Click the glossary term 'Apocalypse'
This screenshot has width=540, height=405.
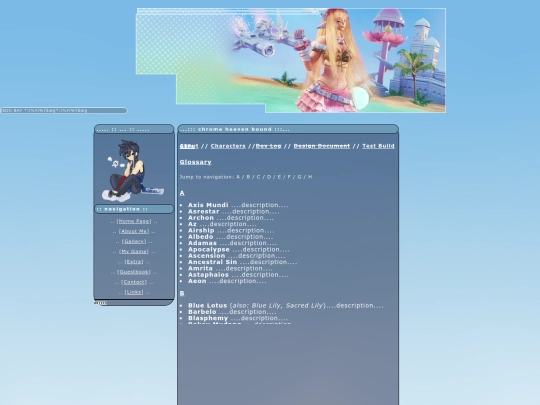(x=209, y=250)
